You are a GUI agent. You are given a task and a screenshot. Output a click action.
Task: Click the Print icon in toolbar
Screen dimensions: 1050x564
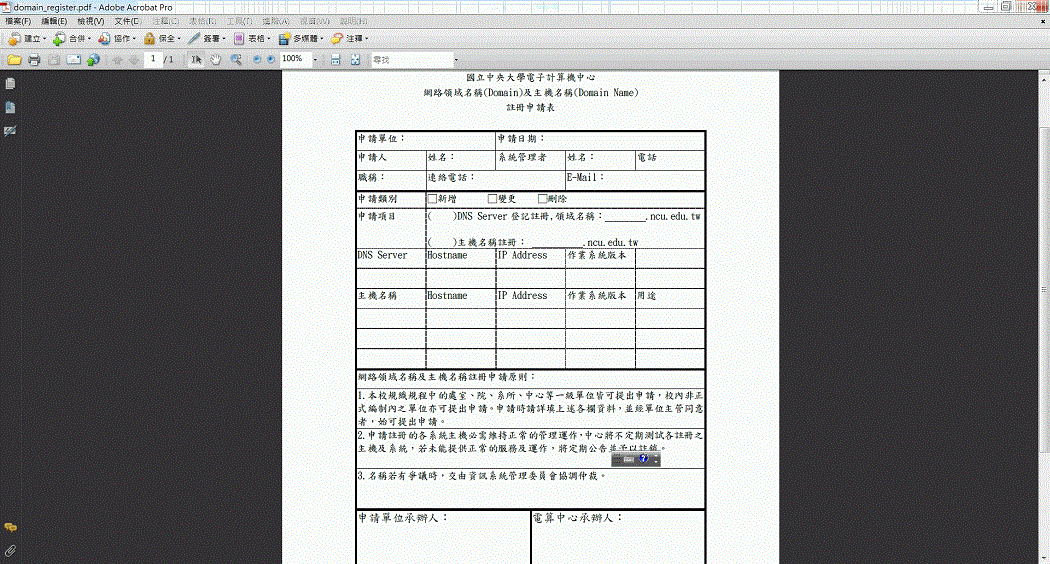pyautogui.click(x=34, y=60)
